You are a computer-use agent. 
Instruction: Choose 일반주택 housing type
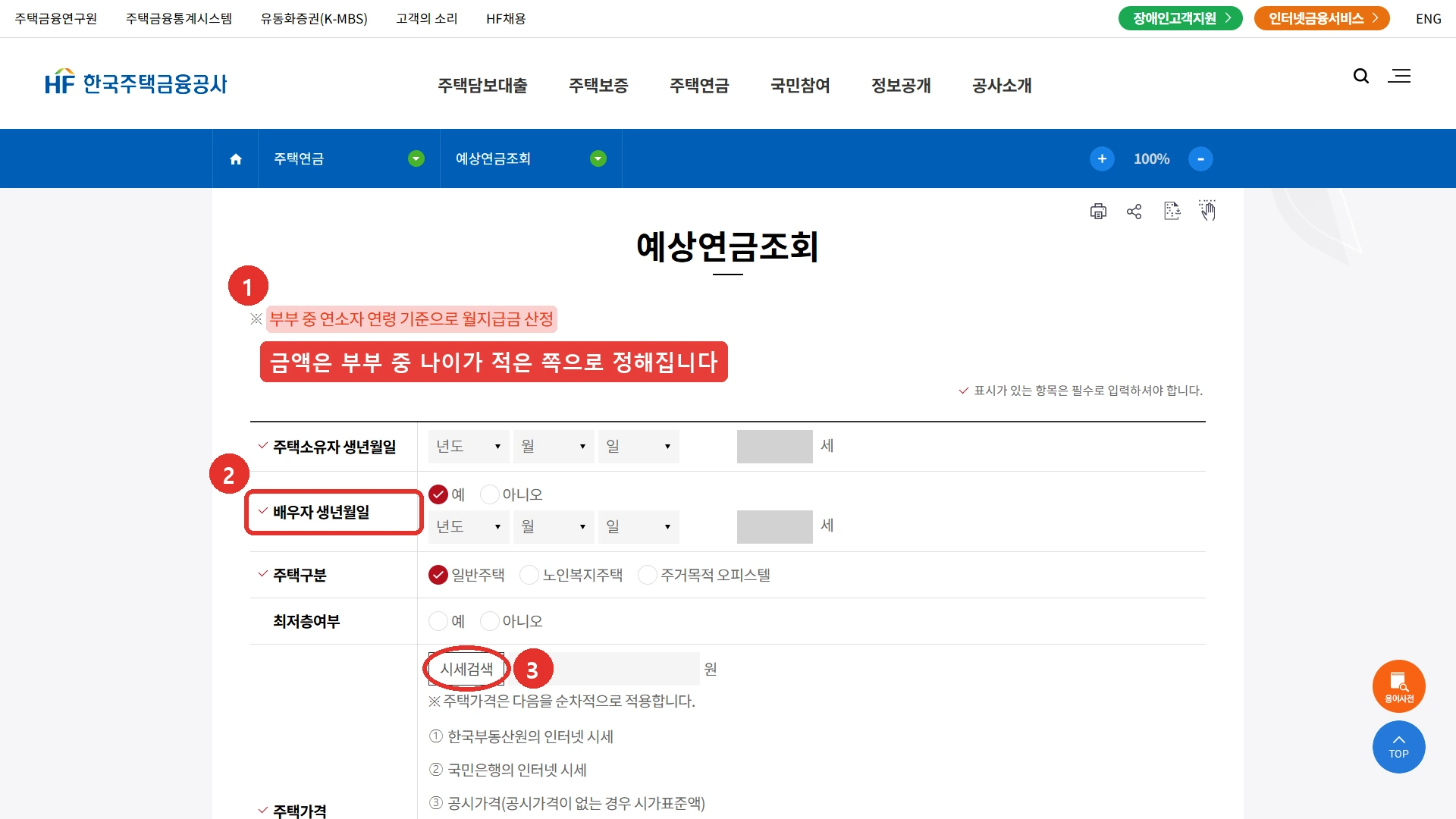pyautogui.click(x=438, y=575)
